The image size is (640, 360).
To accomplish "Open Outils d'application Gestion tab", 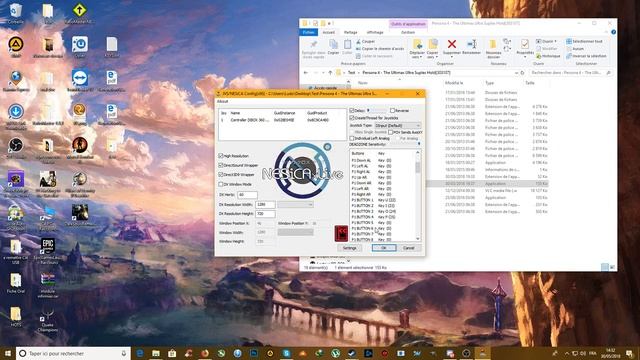I will (408, 32).
